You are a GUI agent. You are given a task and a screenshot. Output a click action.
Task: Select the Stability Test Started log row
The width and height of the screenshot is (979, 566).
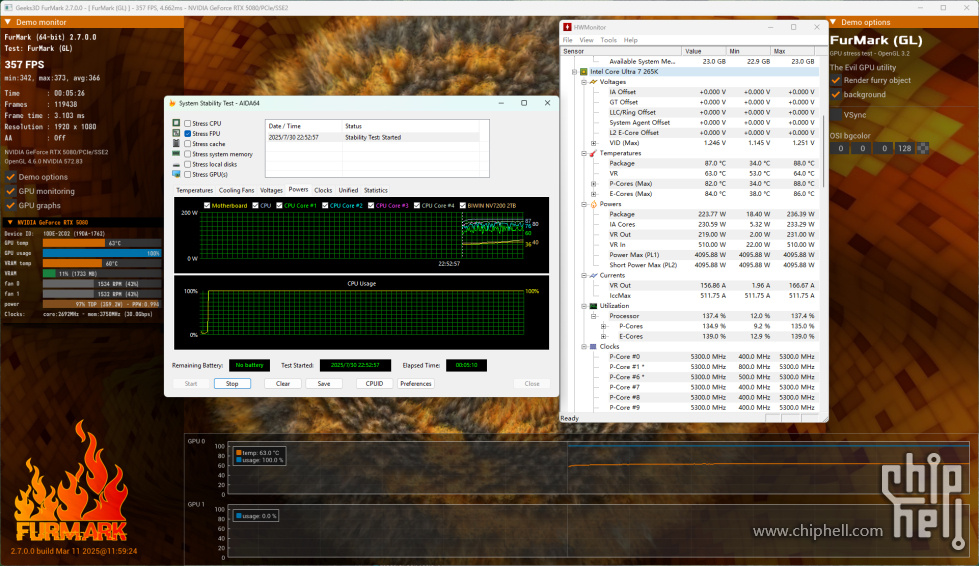tap(373, 137)
